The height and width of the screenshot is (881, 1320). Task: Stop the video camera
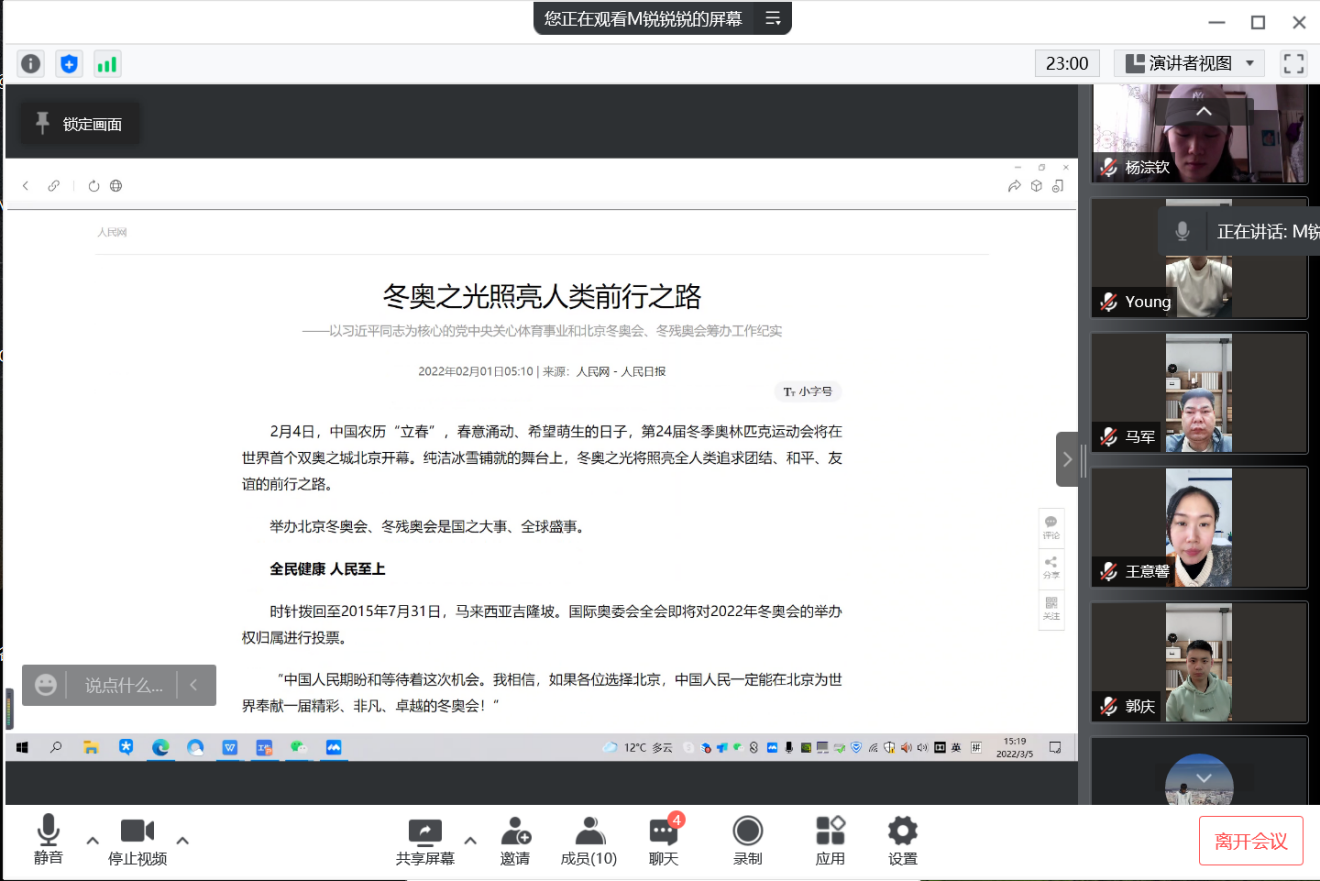[x=137, y=840]
